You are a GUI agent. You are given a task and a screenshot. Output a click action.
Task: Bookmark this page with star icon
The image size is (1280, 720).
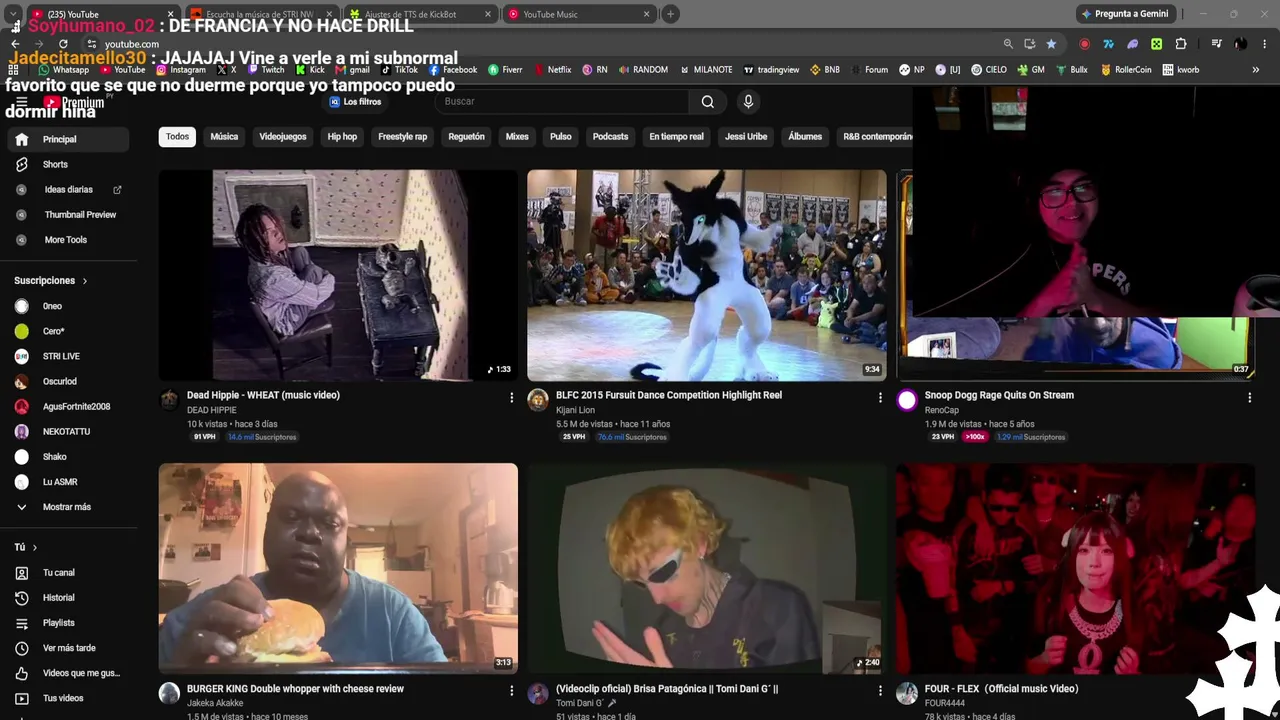[1051, 44]
